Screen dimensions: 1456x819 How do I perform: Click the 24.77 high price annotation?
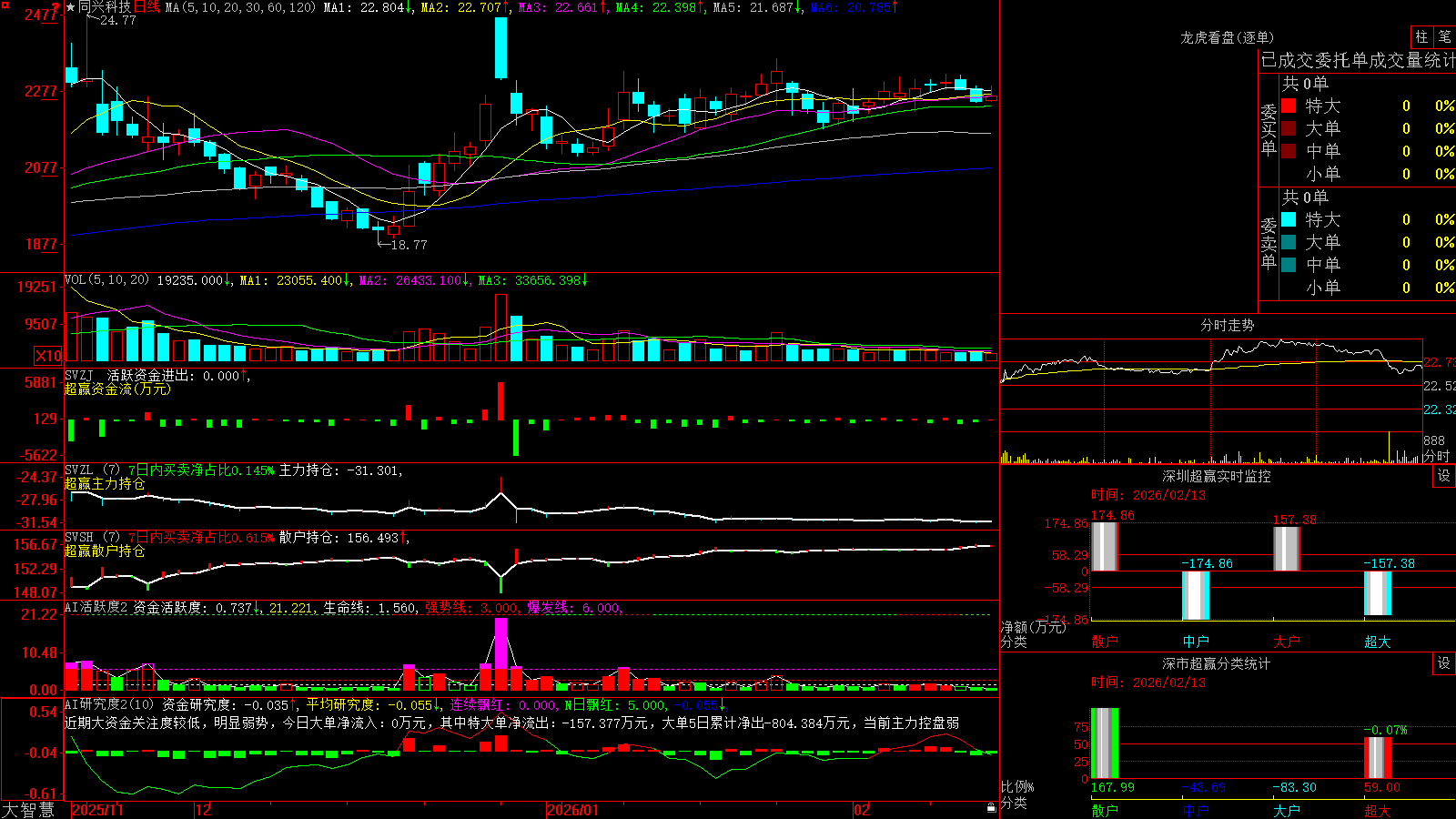(117, 20)
